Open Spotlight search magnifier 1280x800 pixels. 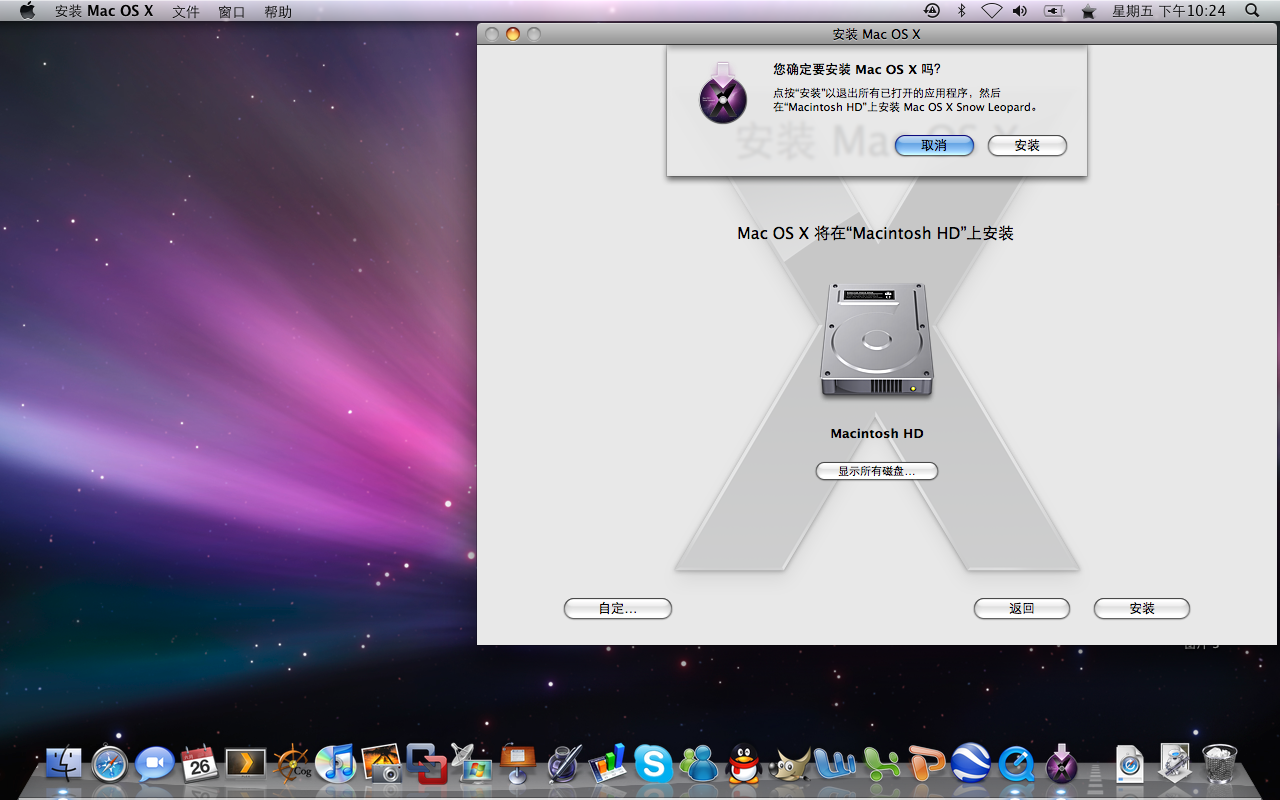coord(1252,11)
